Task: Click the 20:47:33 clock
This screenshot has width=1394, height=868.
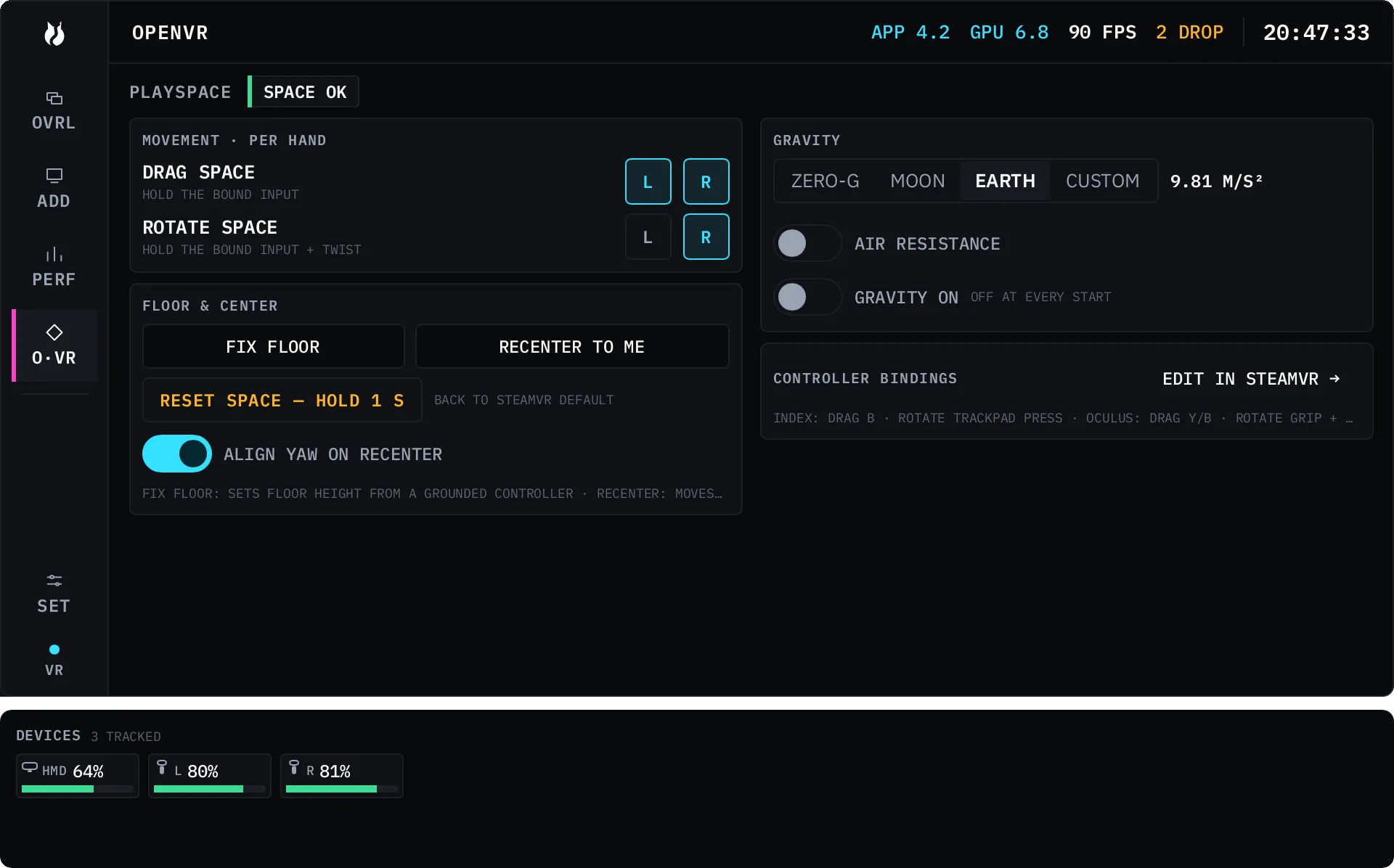Action: [1316, 33]
